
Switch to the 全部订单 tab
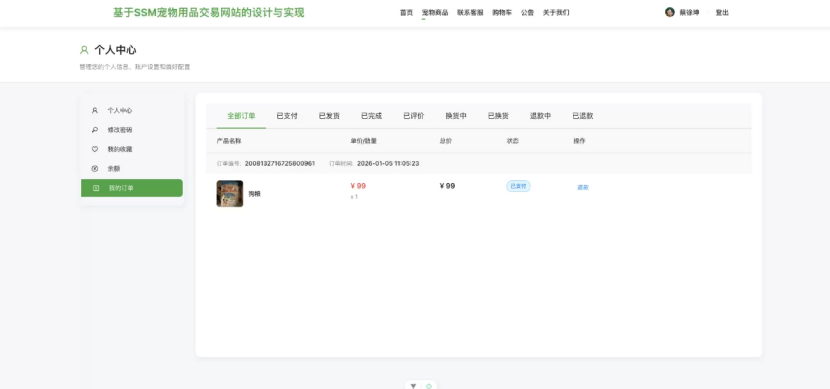click(241, 116)
